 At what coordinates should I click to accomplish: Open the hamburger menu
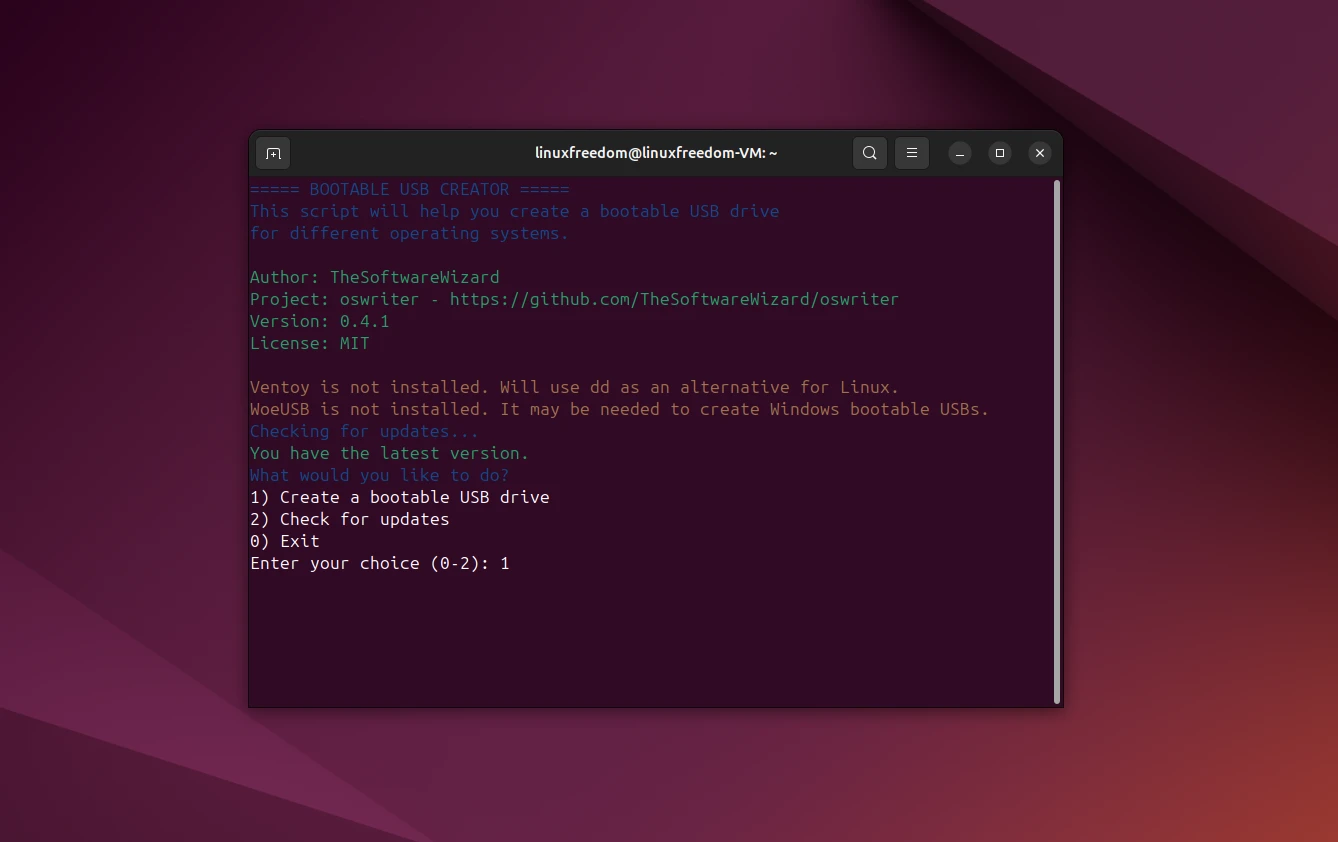pyautogui.click(x=911, y=153)
